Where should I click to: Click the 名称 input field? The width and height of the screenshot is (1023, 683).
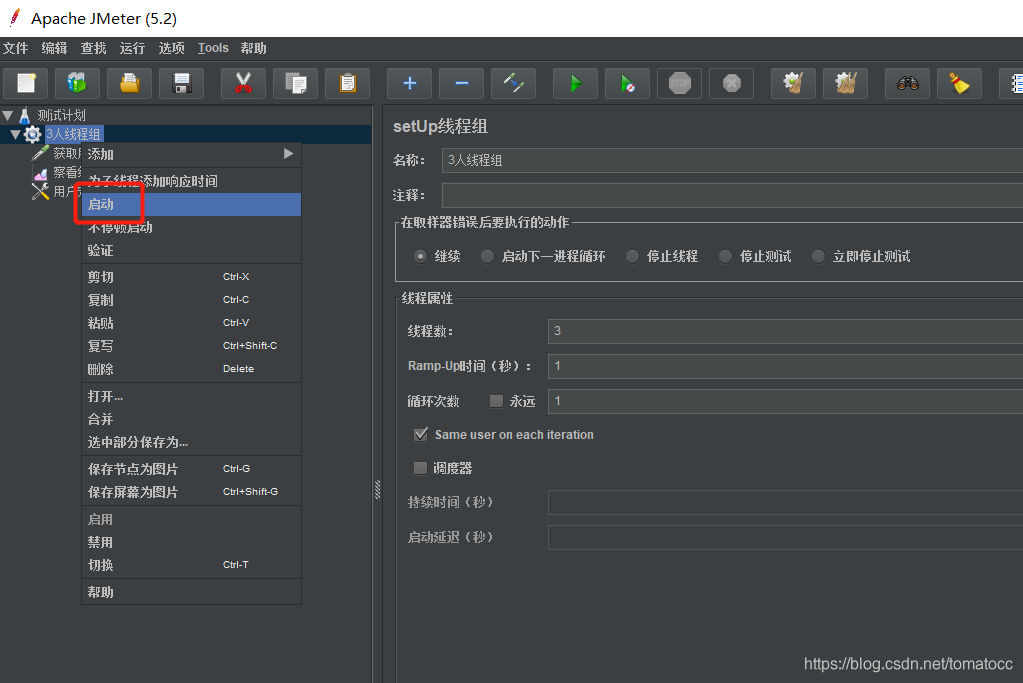[732, 160]
